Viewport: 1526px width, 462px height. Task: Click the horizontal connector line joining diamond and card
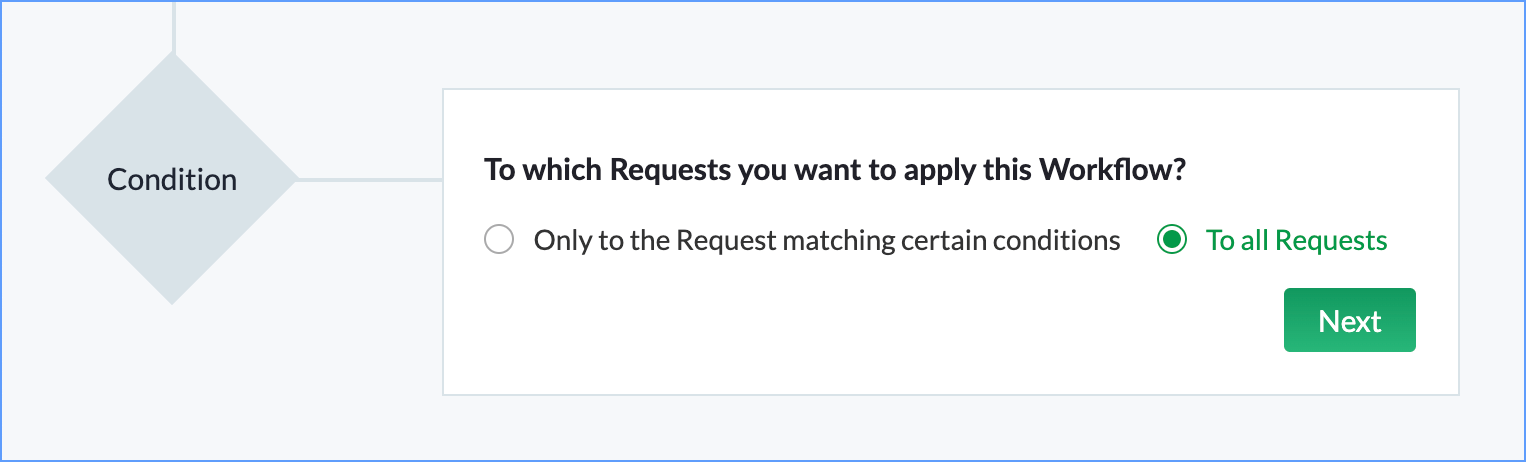click(370, 180)
